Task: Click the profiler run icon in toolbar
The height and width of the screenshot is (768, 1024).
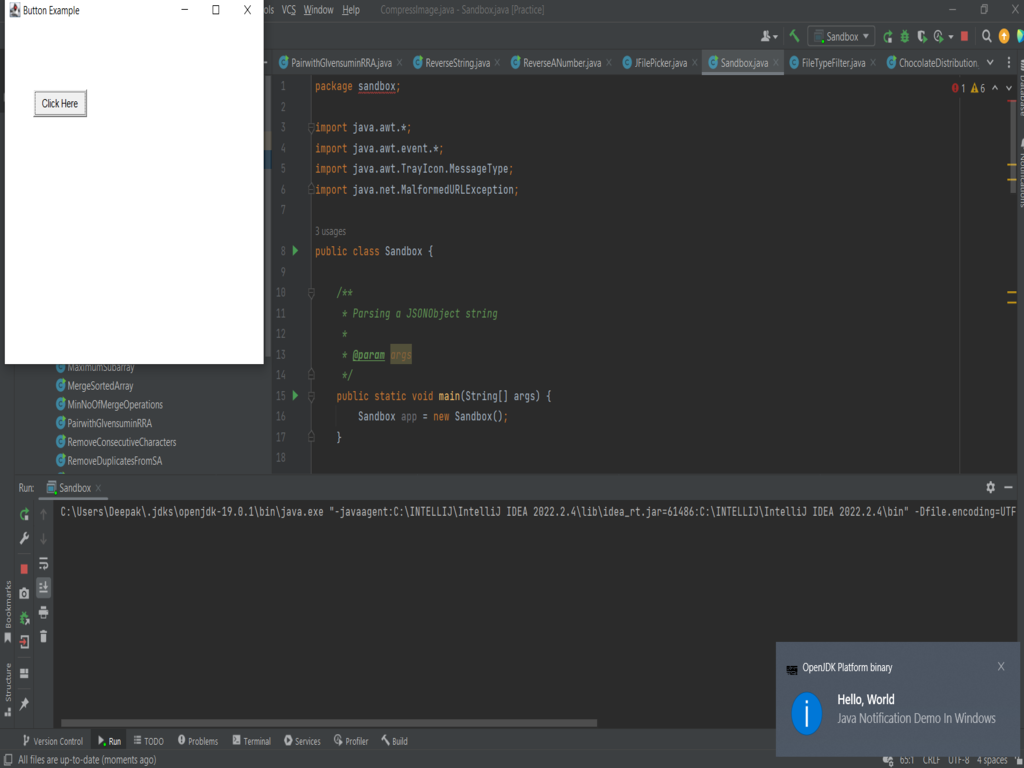Action: point(938,37)
